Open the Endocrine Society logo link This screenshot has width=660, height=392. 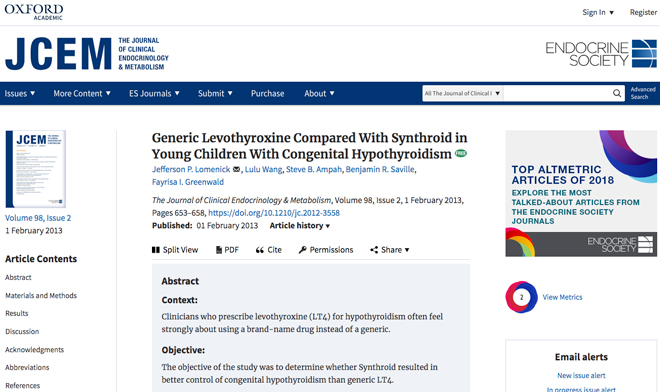(601, 53)
